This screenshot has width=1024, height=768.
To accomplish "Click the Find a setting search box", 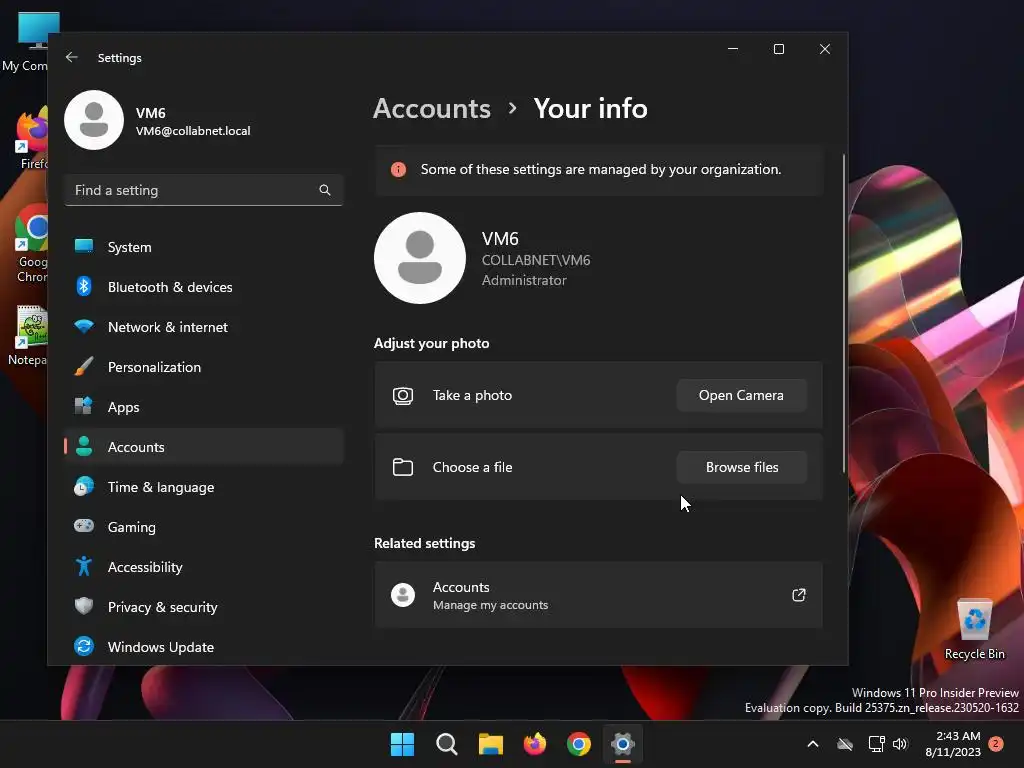I will click(204, 190).
